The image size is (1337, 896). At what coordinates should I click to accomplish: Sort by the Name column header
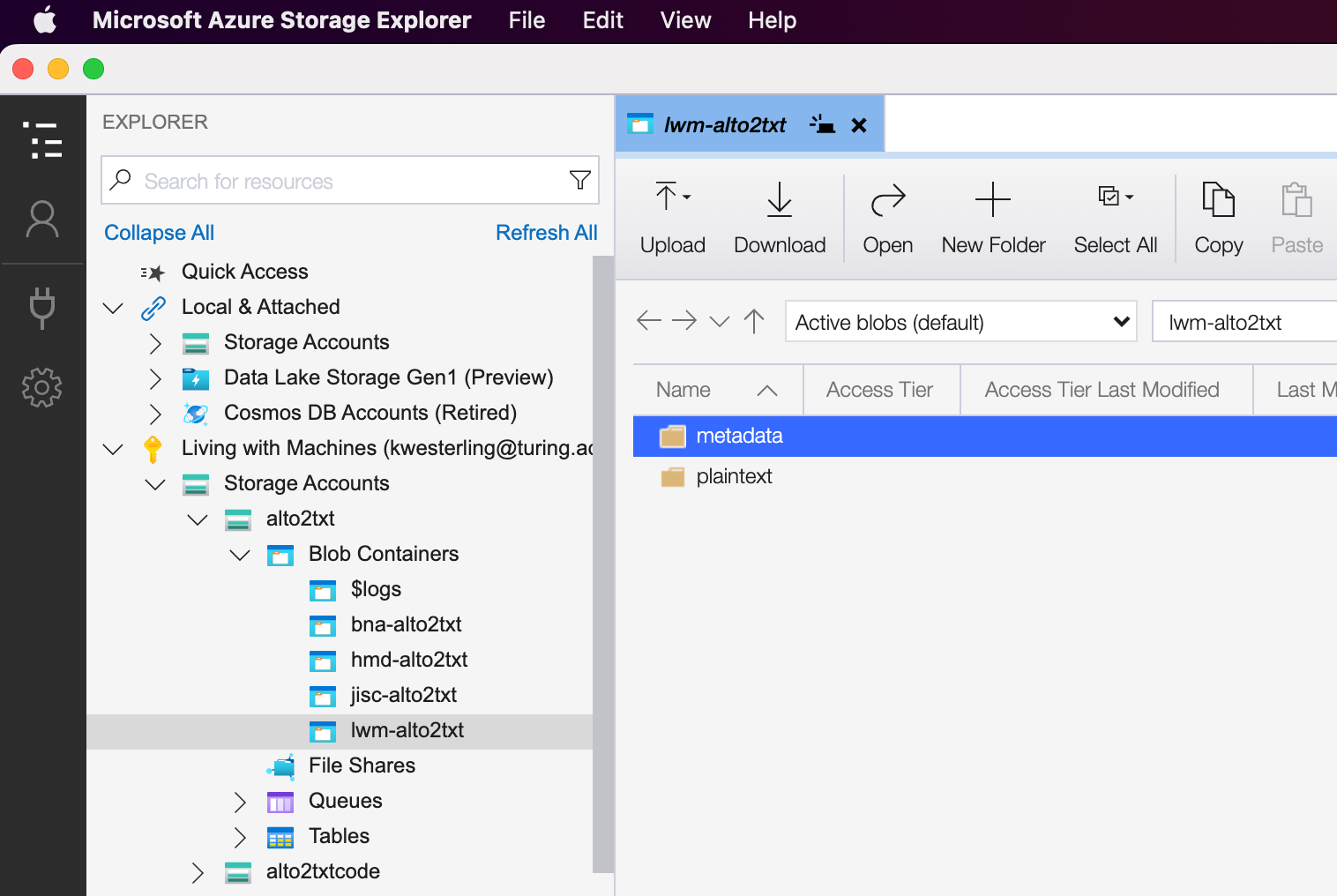tap(718, 390)
